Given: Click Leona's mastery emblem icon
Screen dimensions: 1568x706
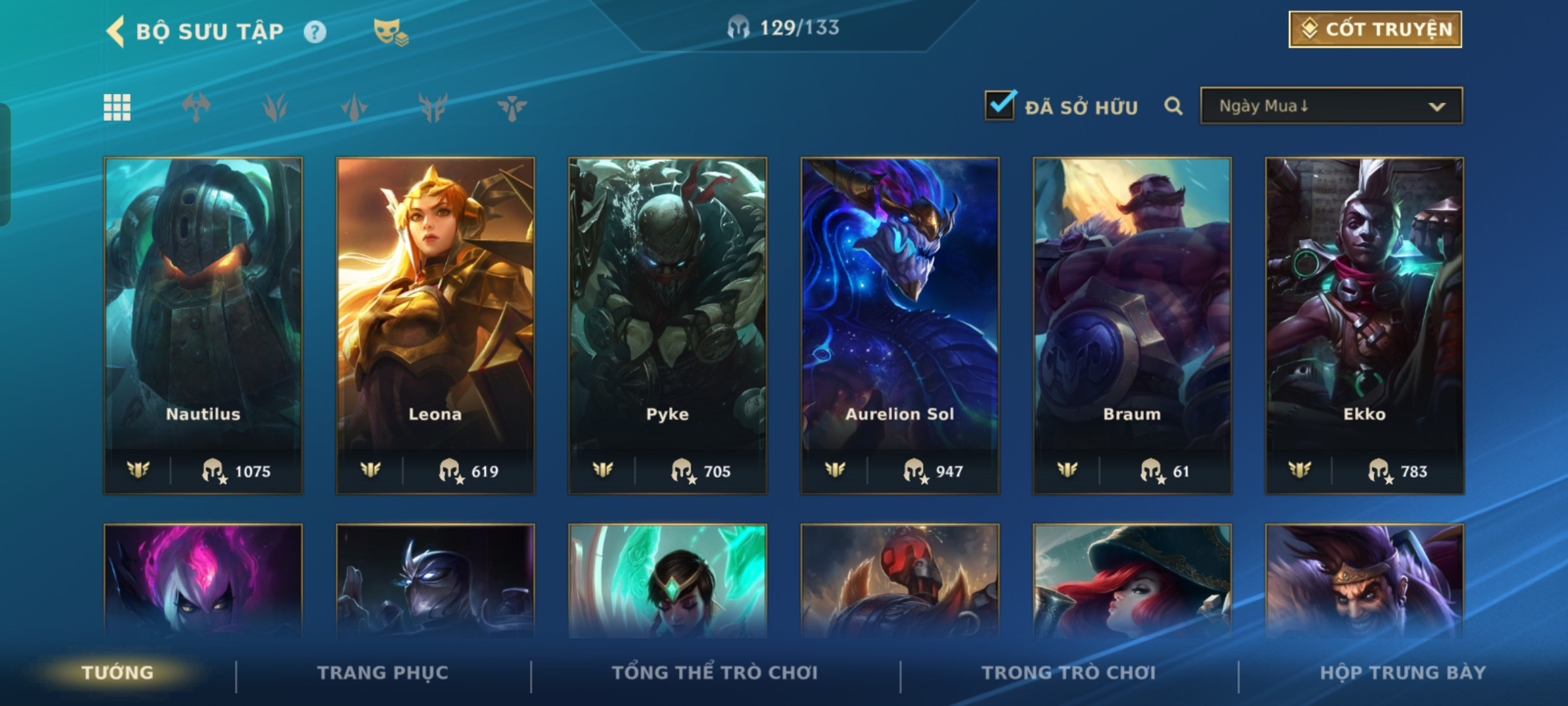Looking at the screenshot, I should click(x=370, y=469).
